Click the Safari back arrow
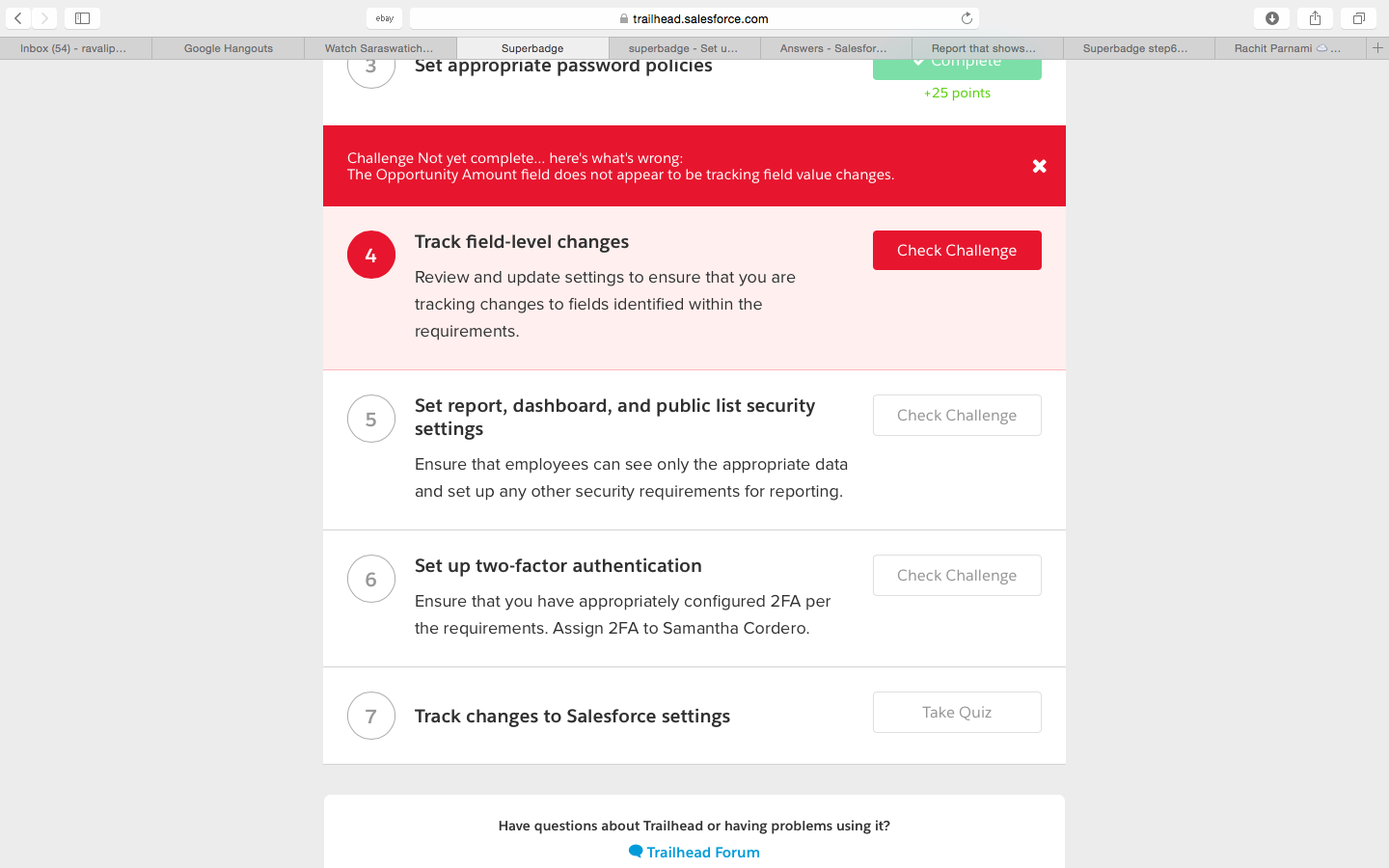Image resolution: width=1389 pixels, height=868 pixels. pyautogui.click(x=18, y=18)
